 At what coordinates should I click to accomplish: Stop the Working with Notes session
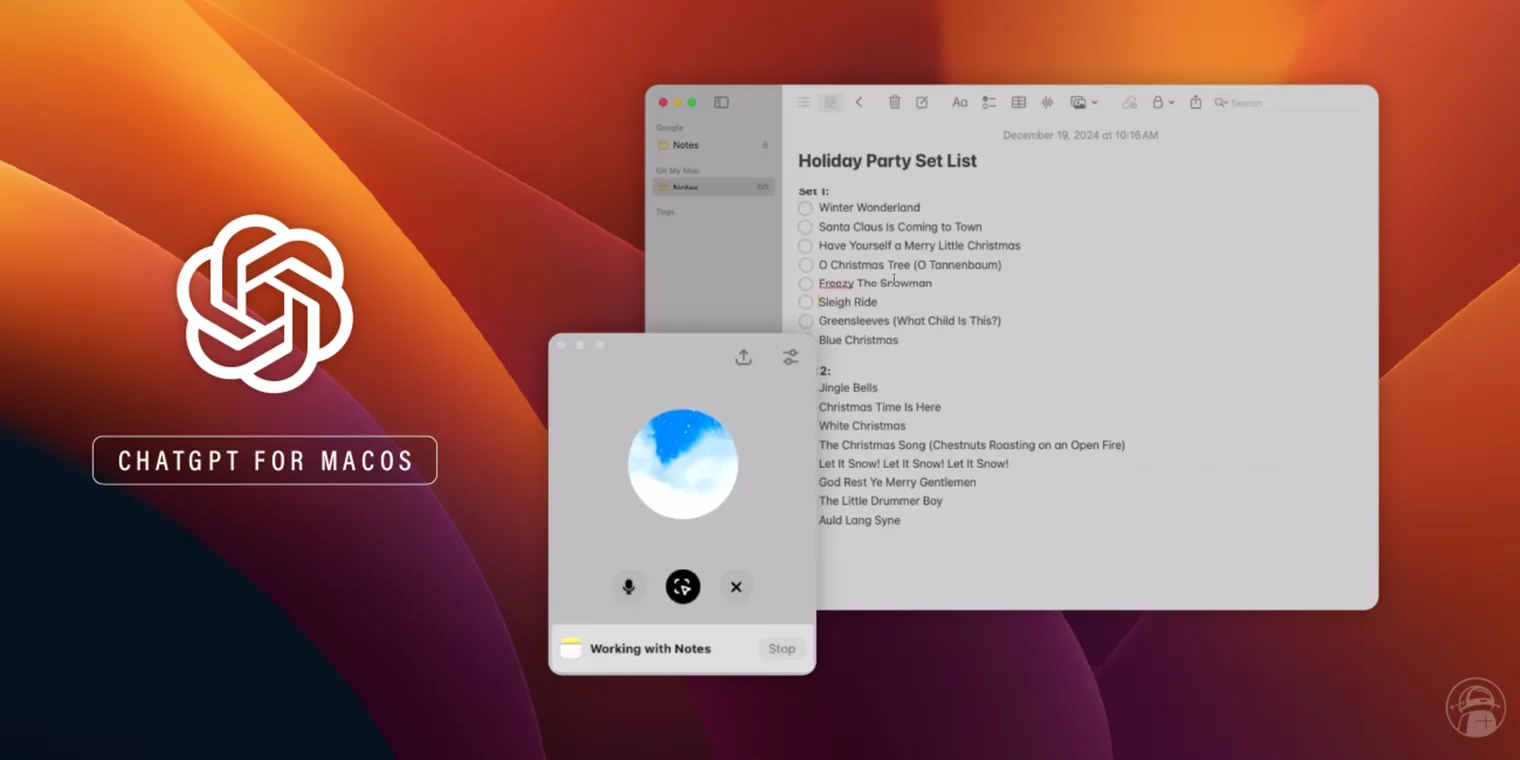pos(781,648)
